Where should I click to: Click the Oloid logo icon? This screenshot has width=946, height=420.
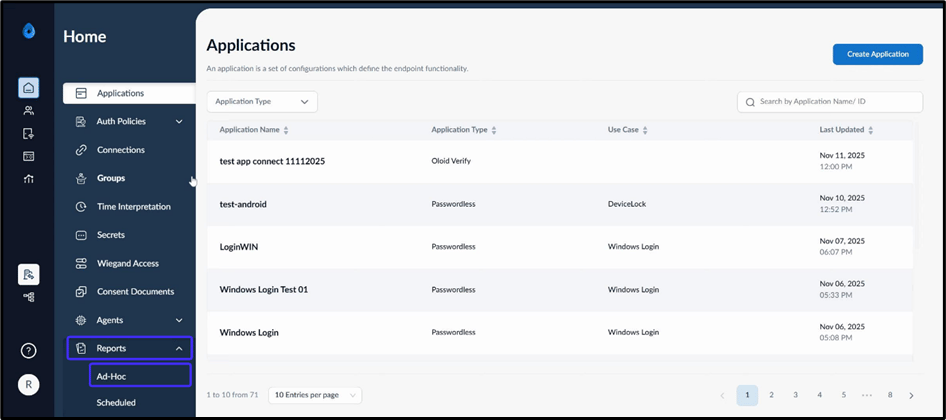coord(28,31)
